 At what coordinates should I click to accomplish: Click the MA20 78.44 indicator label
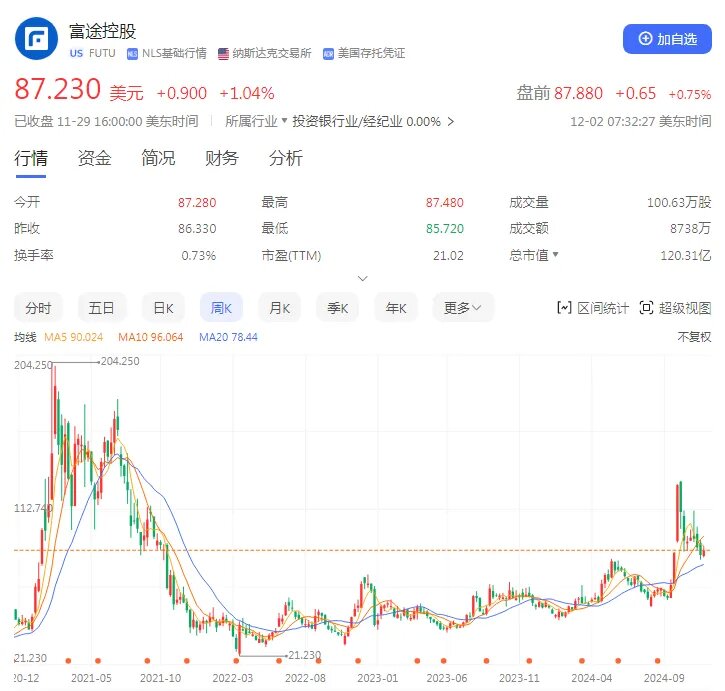(x=228, y=337)
